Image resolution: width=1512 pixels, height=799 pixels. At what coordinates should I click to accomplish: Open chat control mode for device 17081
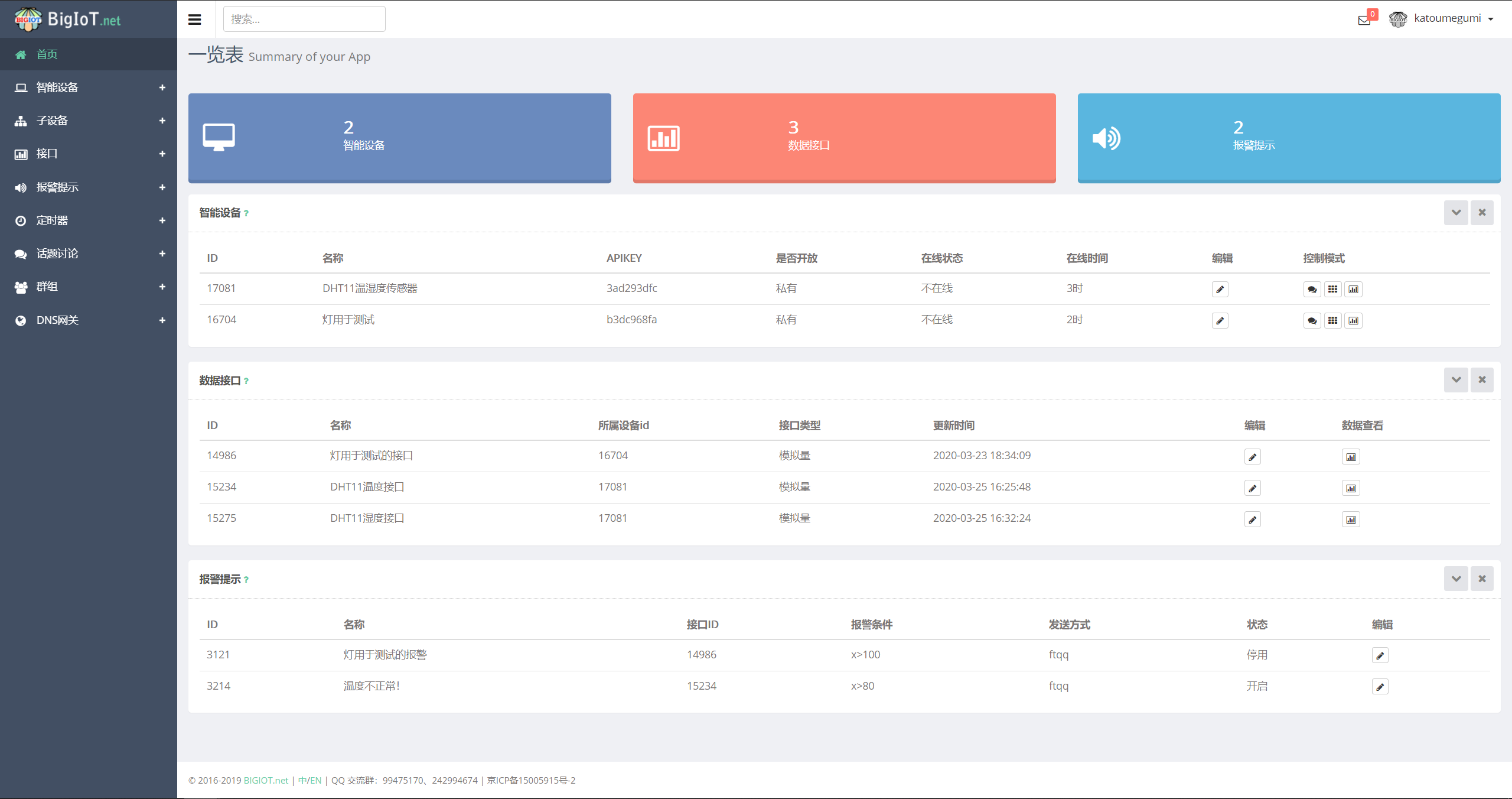pyautogui.click(x=1312, y=290)
